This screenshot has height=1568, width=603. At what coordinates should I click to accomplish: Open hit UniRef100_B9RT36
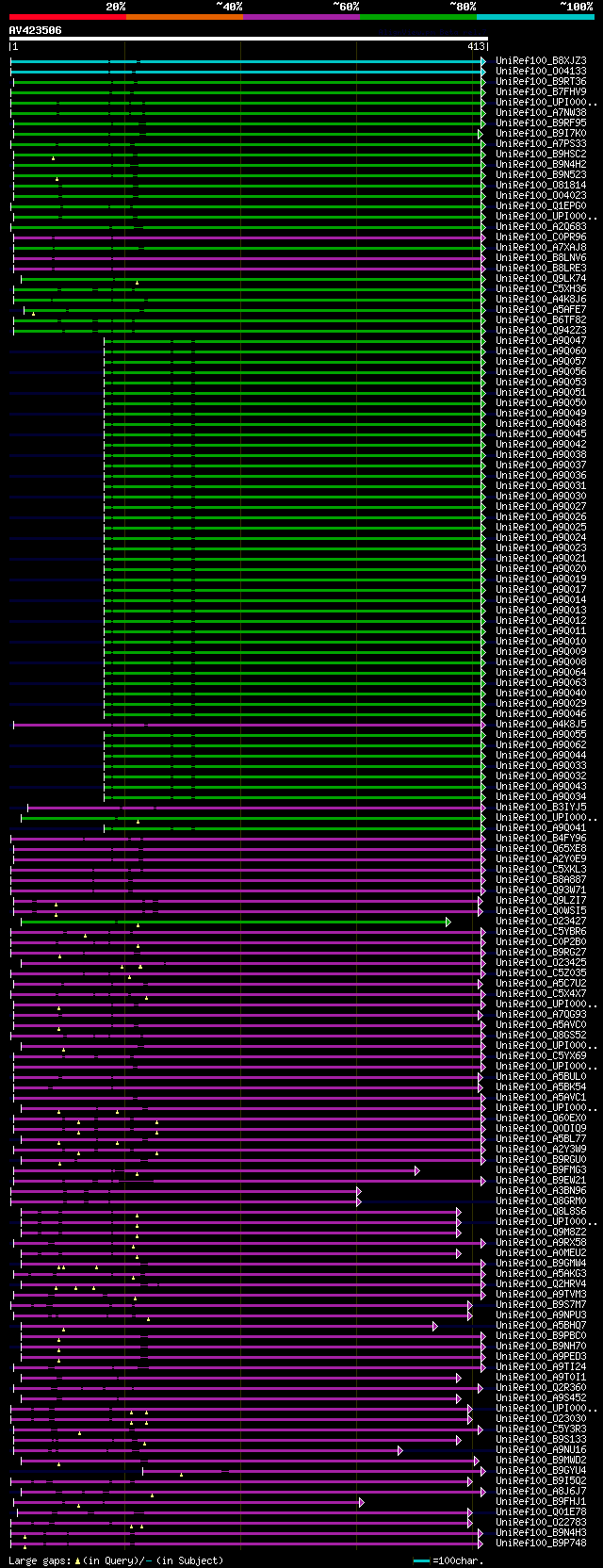click(x=541, y=81)
